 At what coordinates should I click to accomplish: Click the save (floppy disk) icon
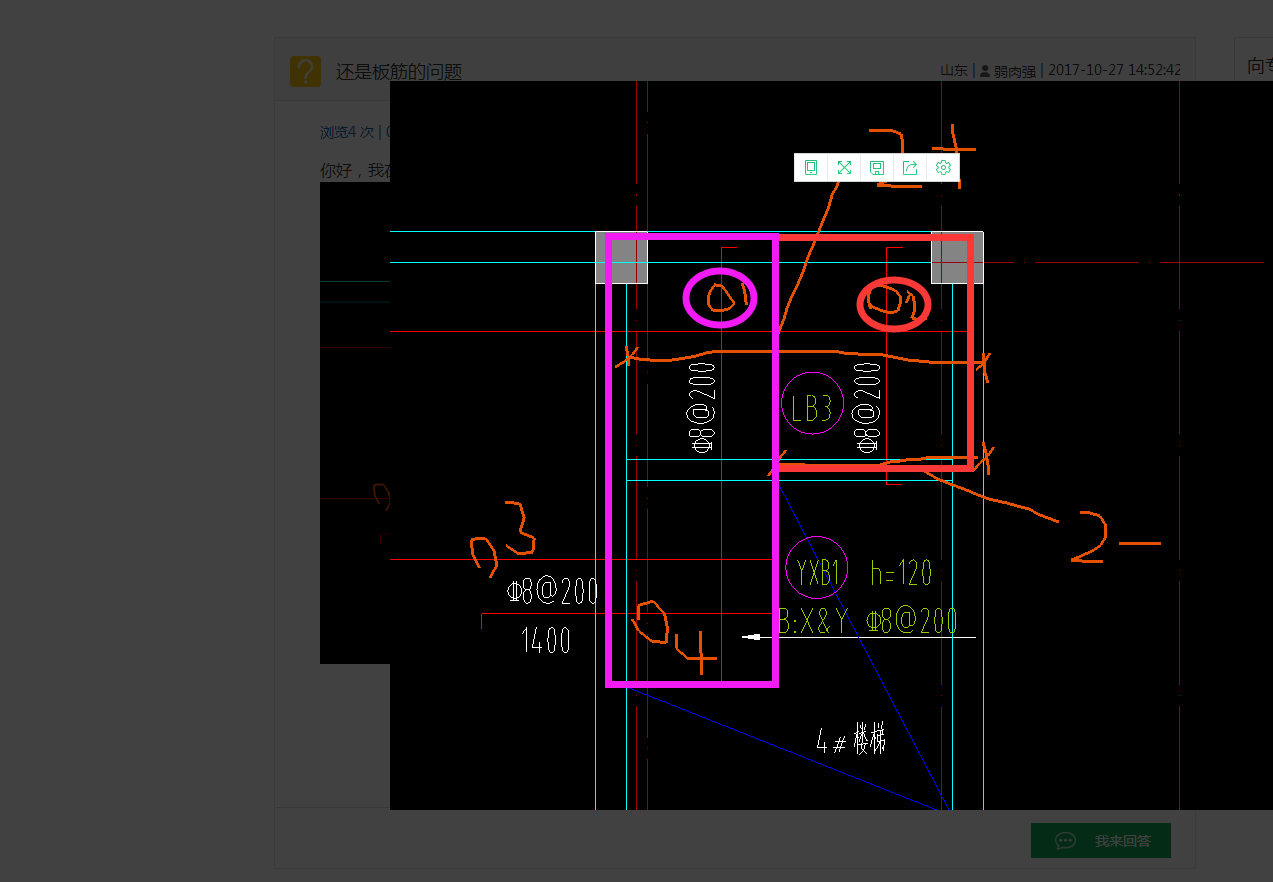click(x=877, y=168)
